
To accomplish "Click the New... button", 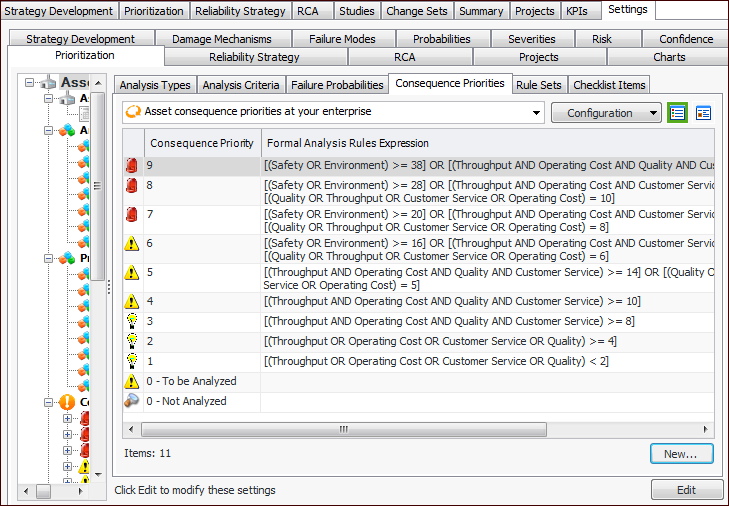I will coord(681,454).
